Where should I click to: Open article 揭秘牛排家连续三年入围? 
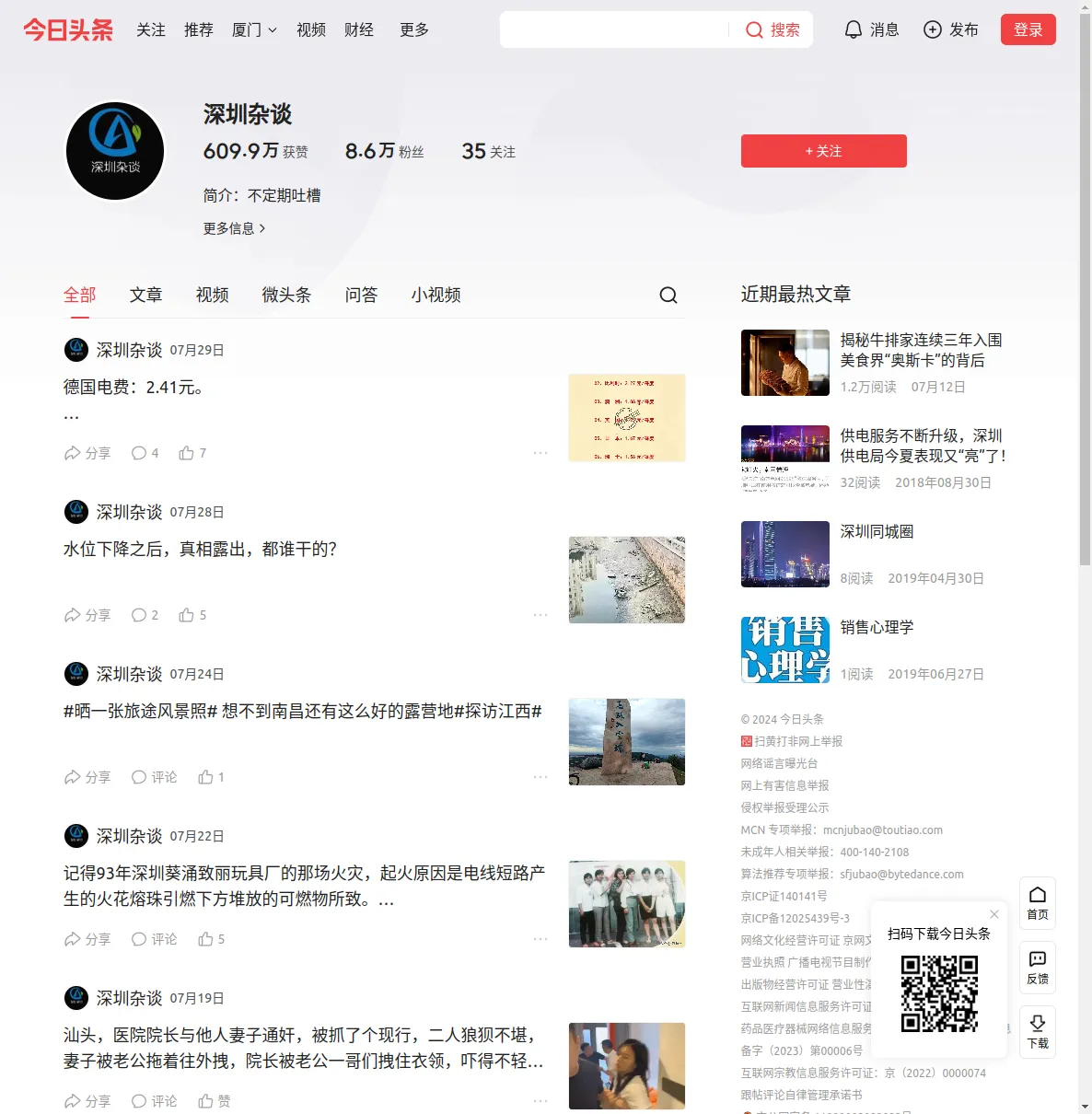pyautogui.click(x=921, y=350)
